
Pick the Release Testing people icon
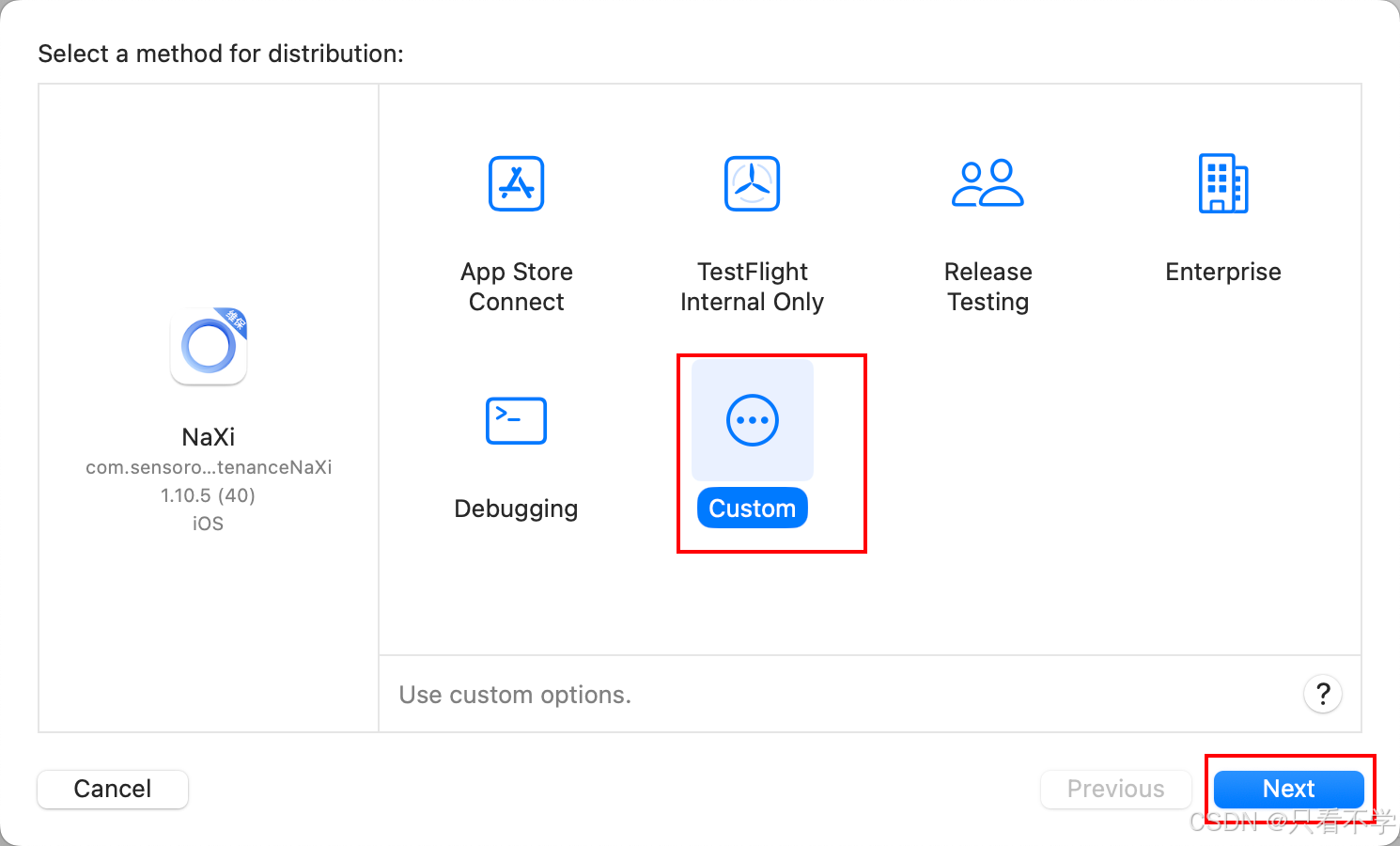pos(988,182)
